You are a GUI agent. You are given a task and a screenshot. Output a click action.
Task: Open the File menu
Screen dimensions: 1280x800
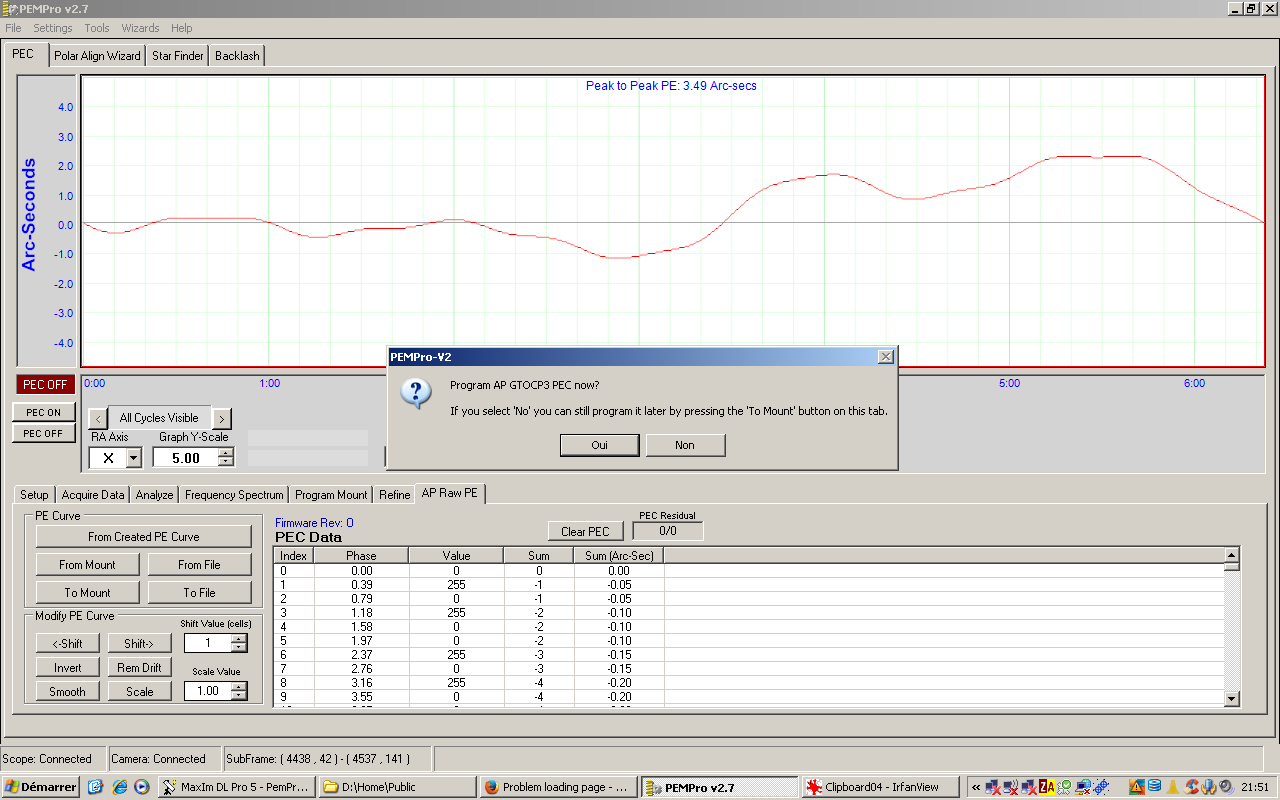13,28
